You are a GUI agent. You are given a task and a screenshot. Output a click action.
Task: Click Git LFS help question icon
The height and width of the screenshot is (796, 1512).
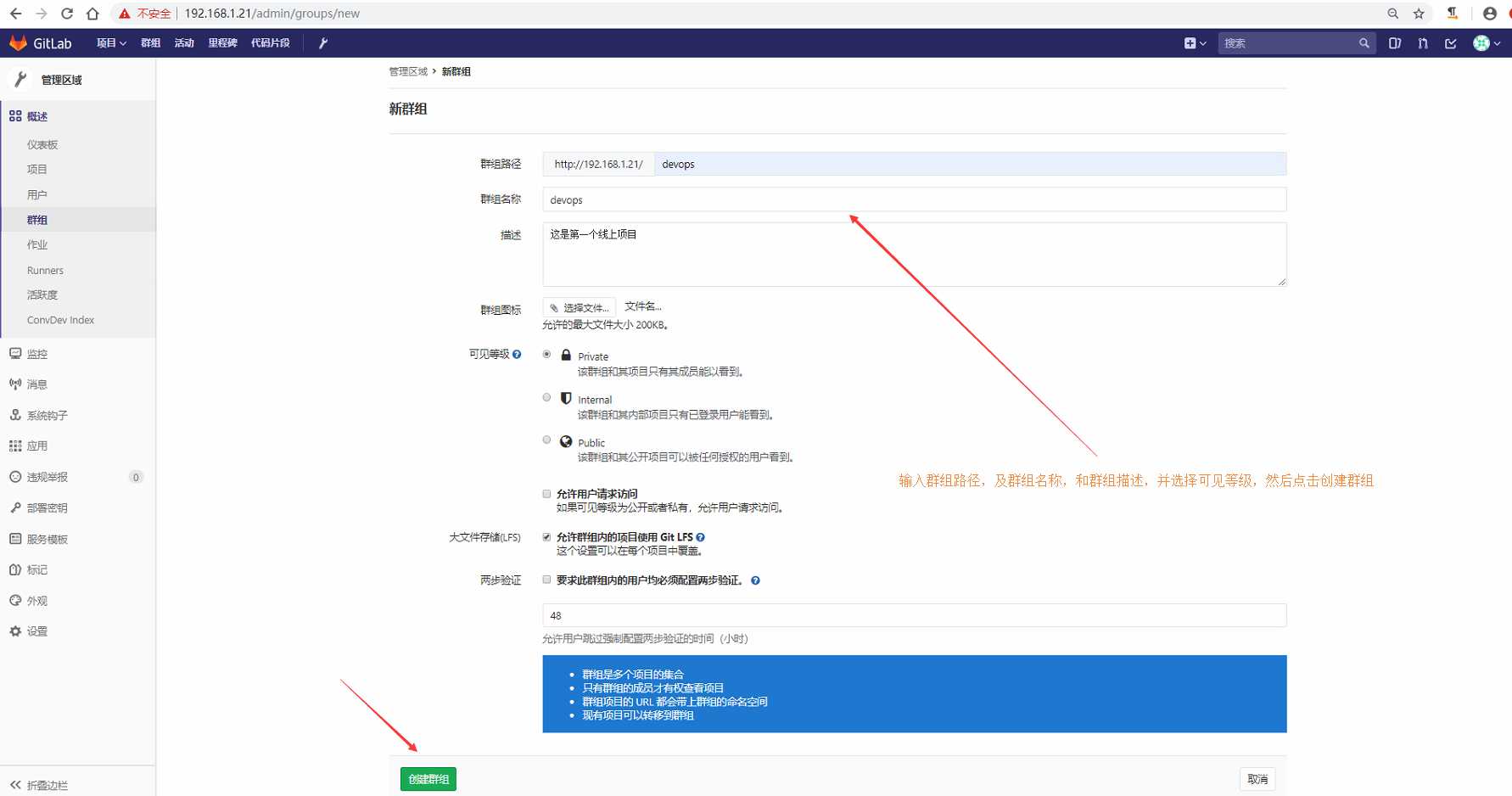700,537
